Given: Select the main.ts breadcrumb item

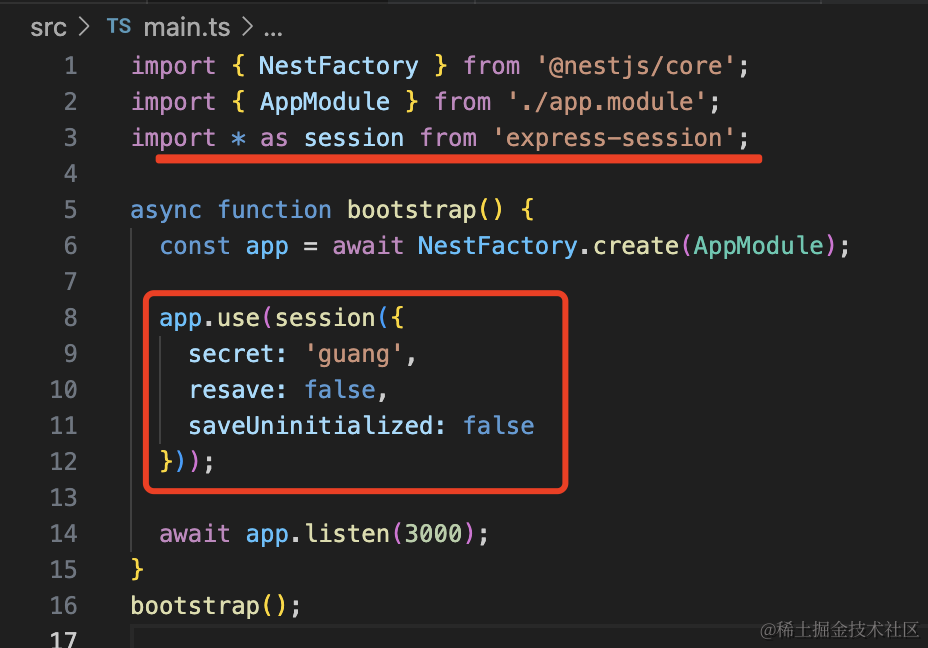Looking at the screenshot, I should click(x=187, y=27).
